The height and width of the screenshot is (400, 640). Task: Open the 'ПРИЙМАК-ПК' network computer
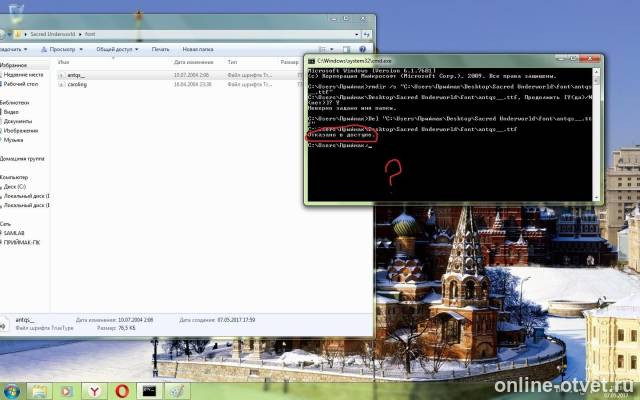22,242
